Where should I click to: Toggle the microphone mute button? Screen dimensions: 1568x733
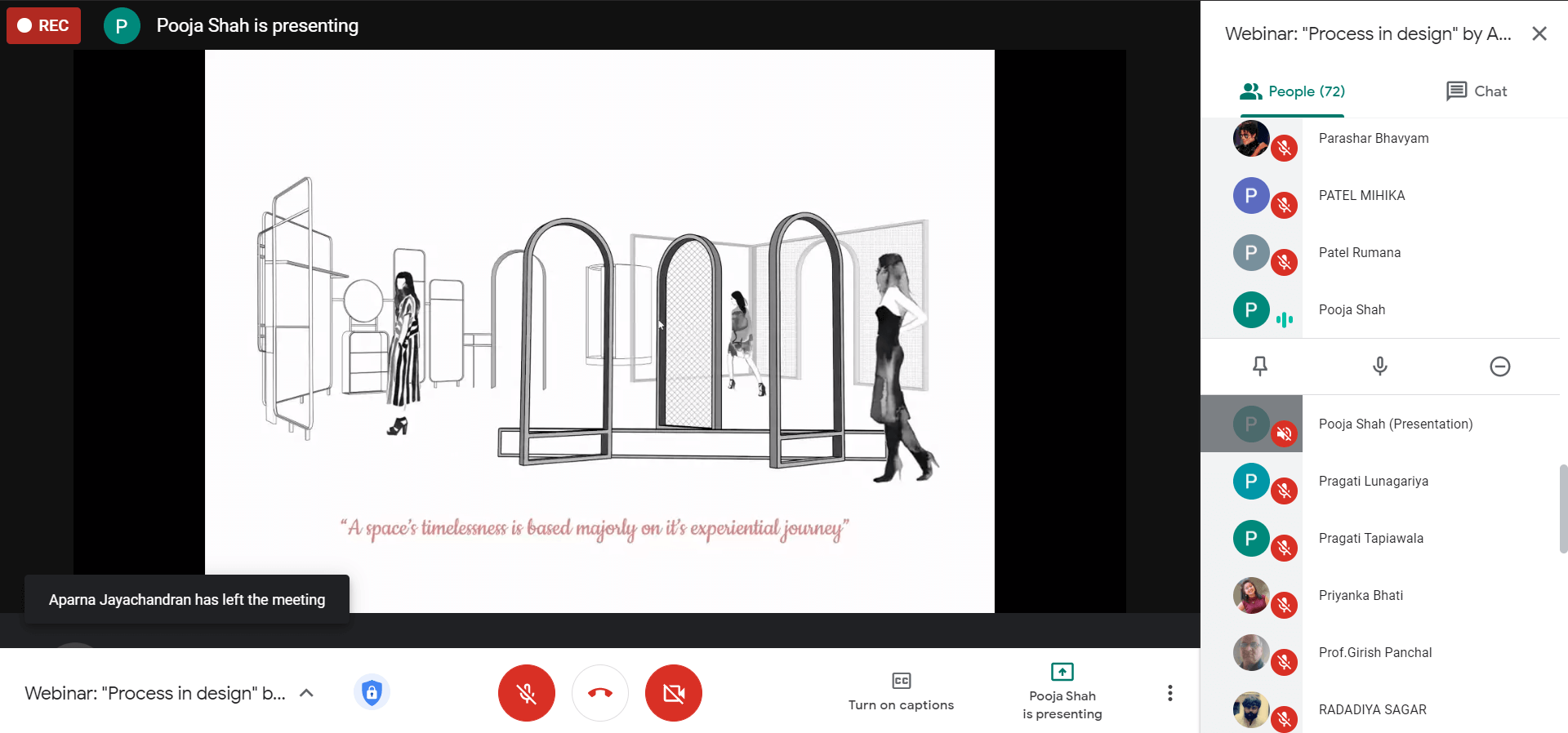pos(527,693)
